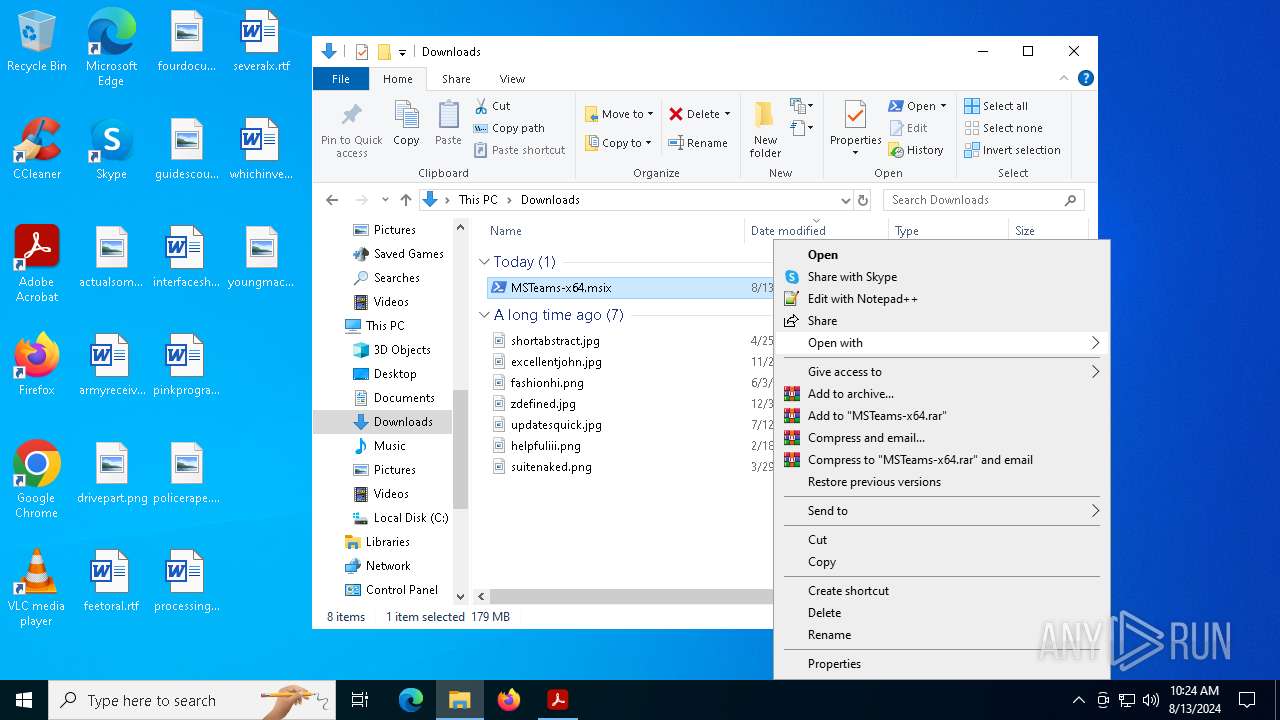Click Select all in ribbon
The width and height of the screenshot is (1280, 720).
(996, 106)
